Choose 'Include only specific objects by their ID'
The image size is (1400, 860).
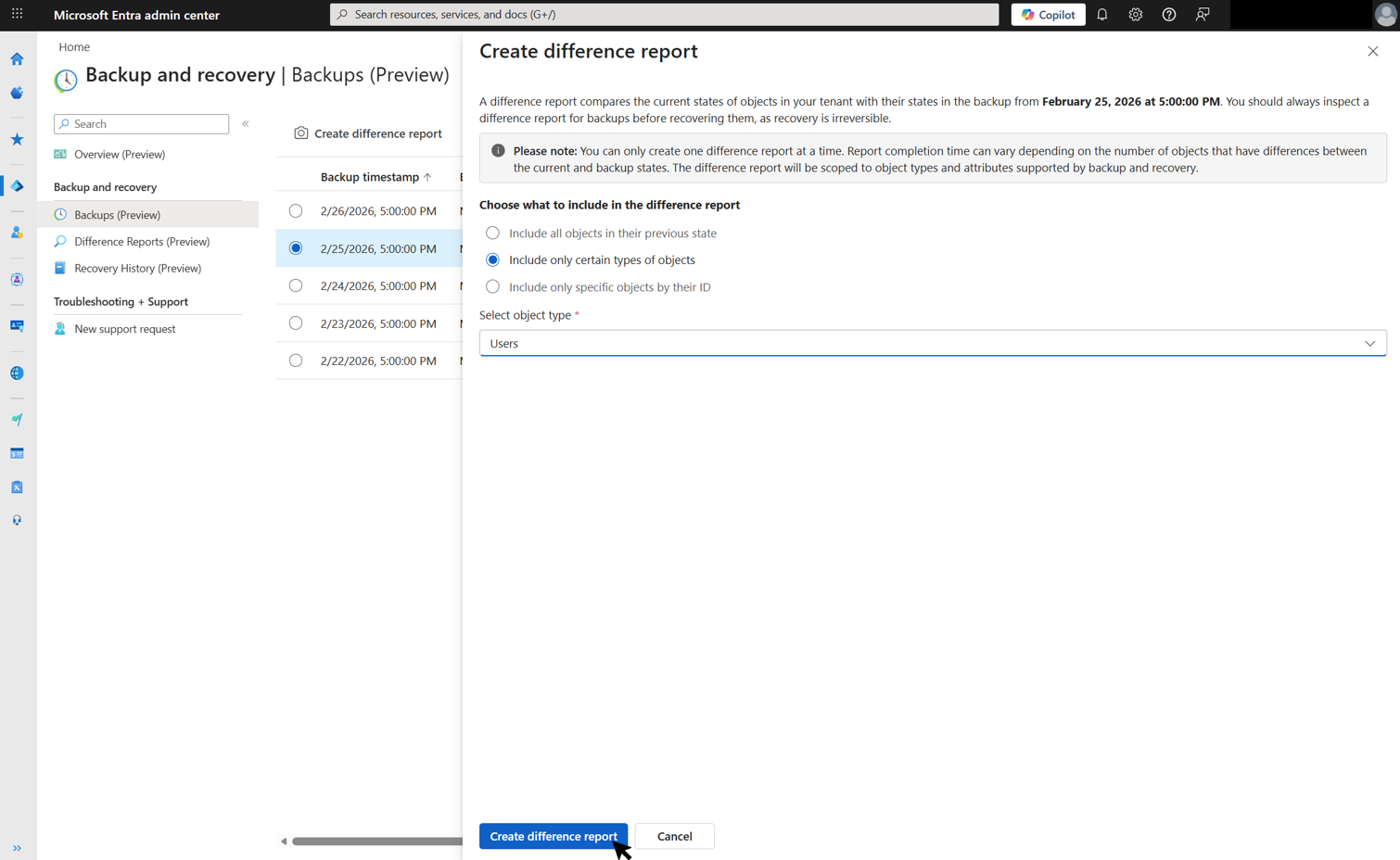(x=492, y=286)
